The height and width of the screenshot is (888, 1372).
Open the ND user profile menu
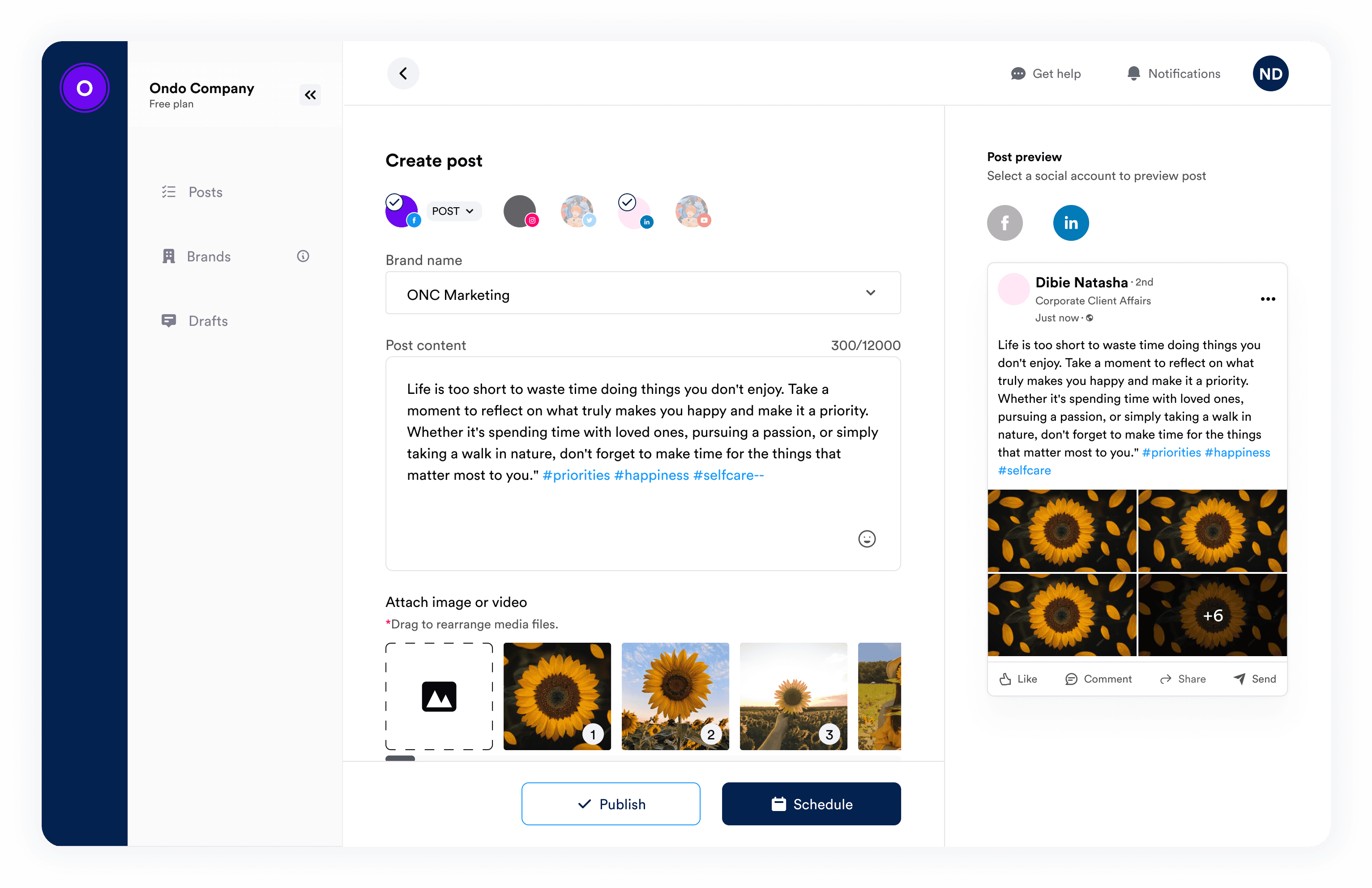(x=1270, y=73)
